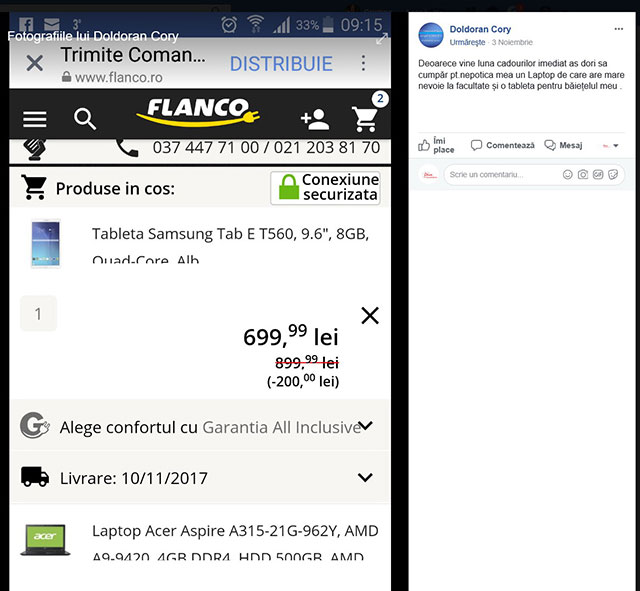This screenshot has width=640, height=591.
Task: Edit quantity field showing 1
Action: click(x=38, y=313)
